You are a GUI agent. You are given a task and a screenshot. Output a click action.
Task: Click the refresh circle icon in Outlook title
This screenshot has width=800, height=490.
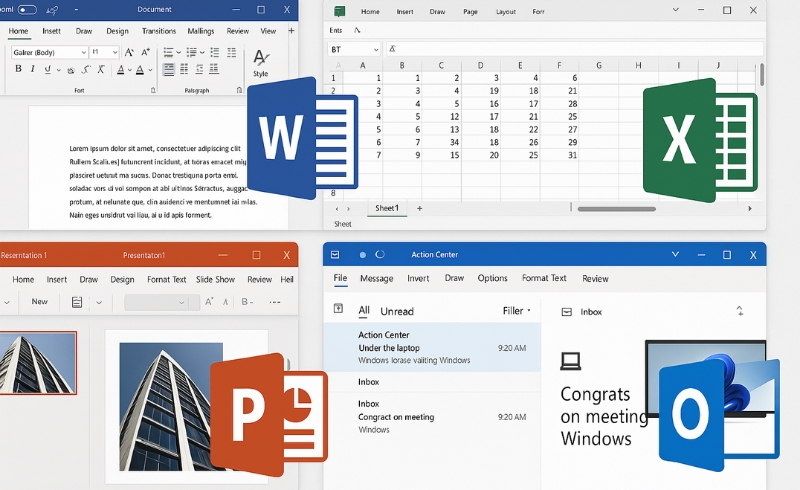(380, 254)
